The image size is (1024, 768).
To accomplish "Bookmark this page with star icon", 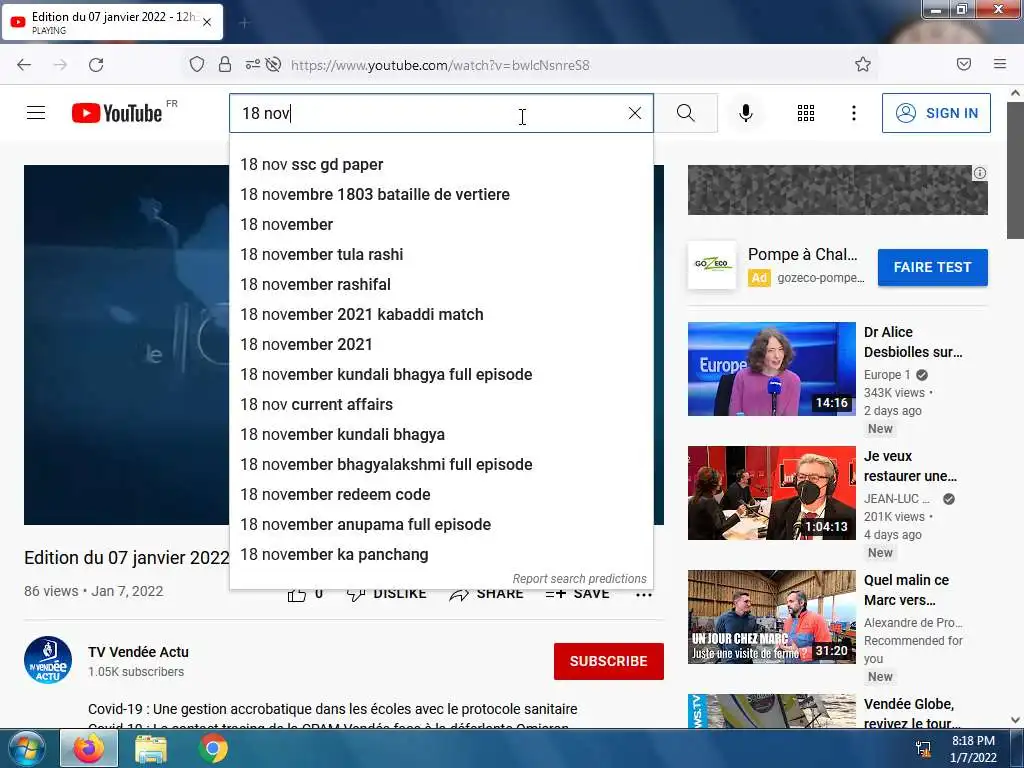I will [863, 64].
